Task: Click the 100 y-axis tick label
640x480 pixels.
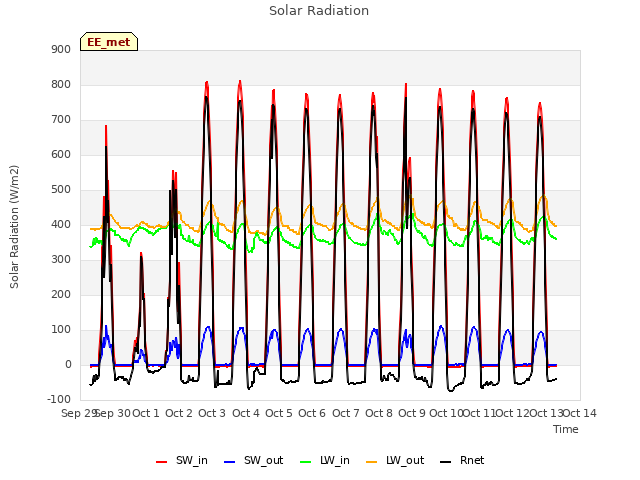Action: click(61, 330)
